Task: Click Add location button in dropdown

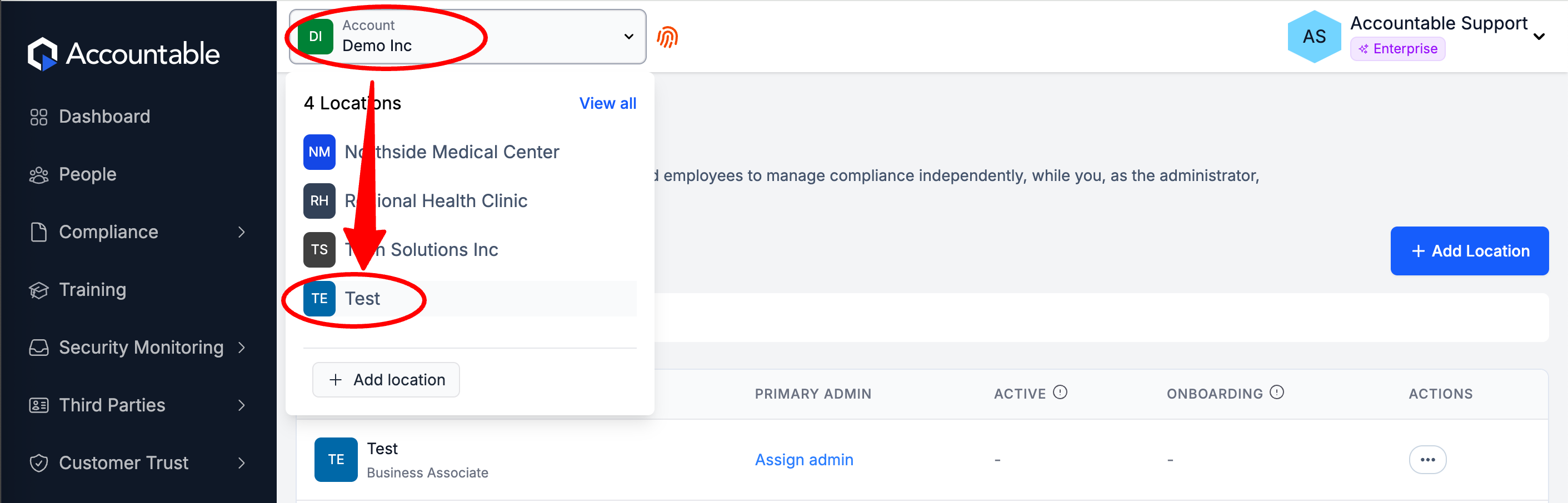Action: point(386,380)
